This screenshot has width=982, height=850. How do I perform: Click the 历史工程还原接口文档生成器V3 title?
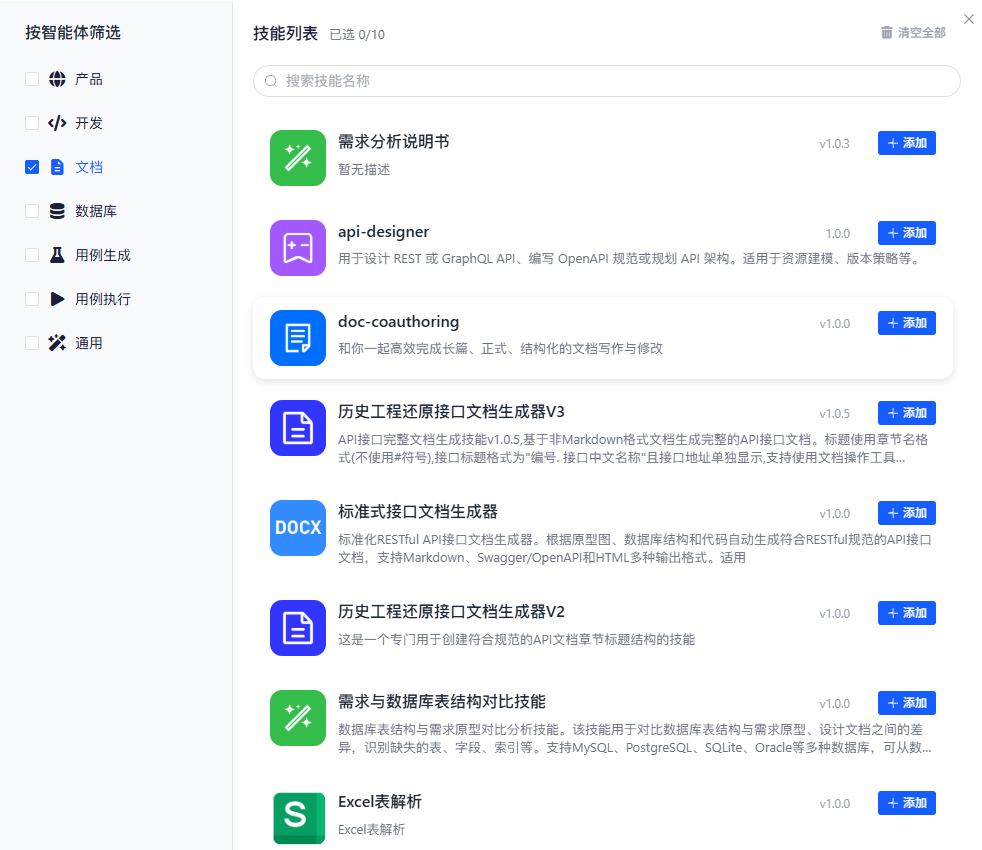(451, 412)
